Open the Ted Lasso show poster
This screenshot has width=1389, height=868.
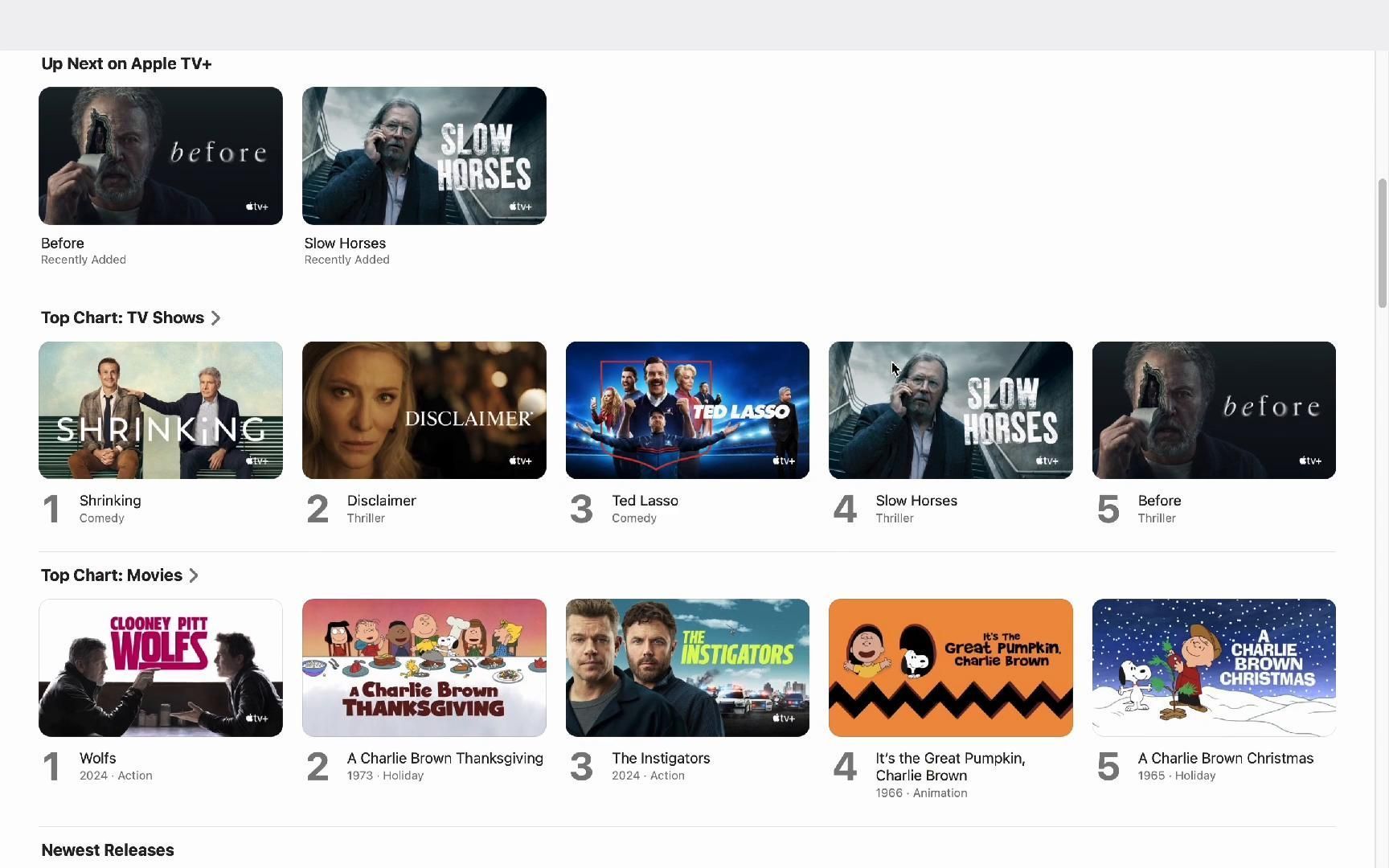[687, 410]
